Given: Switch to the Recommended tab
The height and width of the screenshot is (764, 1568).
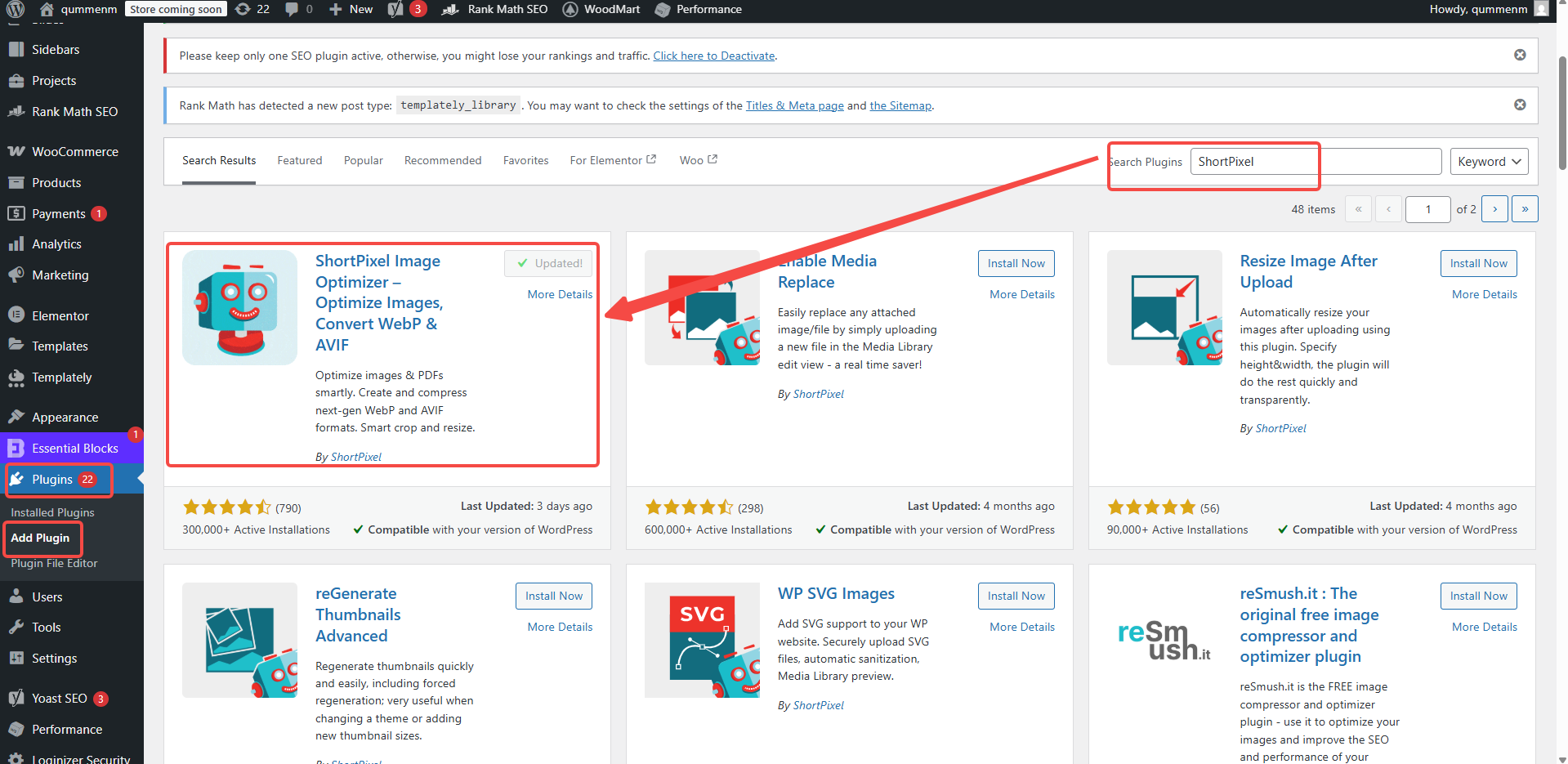Looking at the screenshot, I should coord(442,160).
